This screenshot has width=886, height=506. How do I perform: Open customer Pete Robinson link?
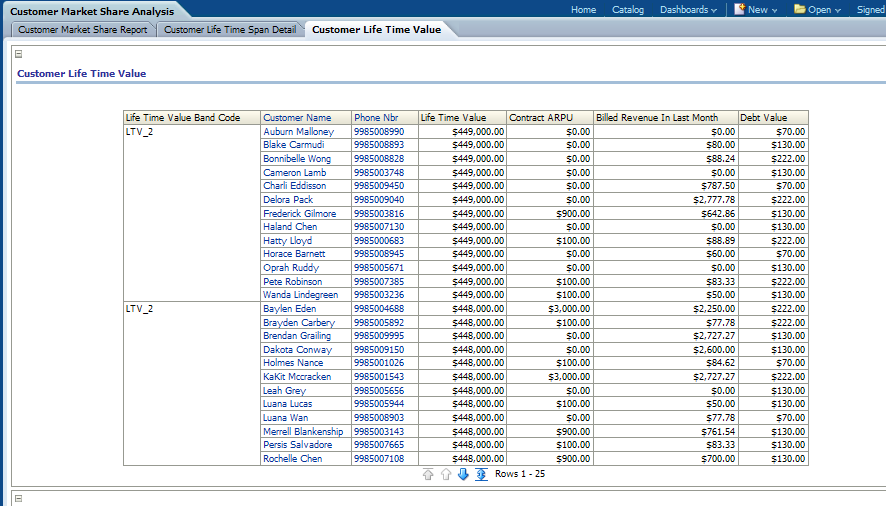point(292,282)
